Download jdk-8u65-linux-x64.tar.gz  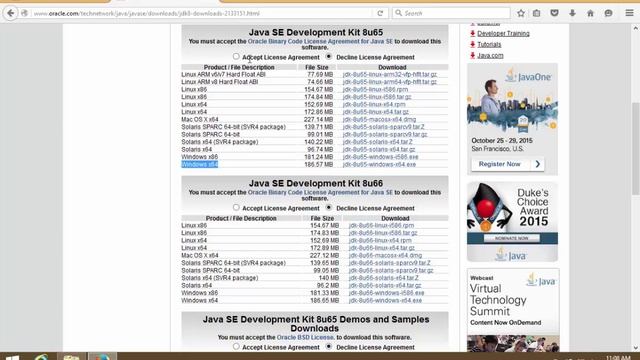pos(376,112)
